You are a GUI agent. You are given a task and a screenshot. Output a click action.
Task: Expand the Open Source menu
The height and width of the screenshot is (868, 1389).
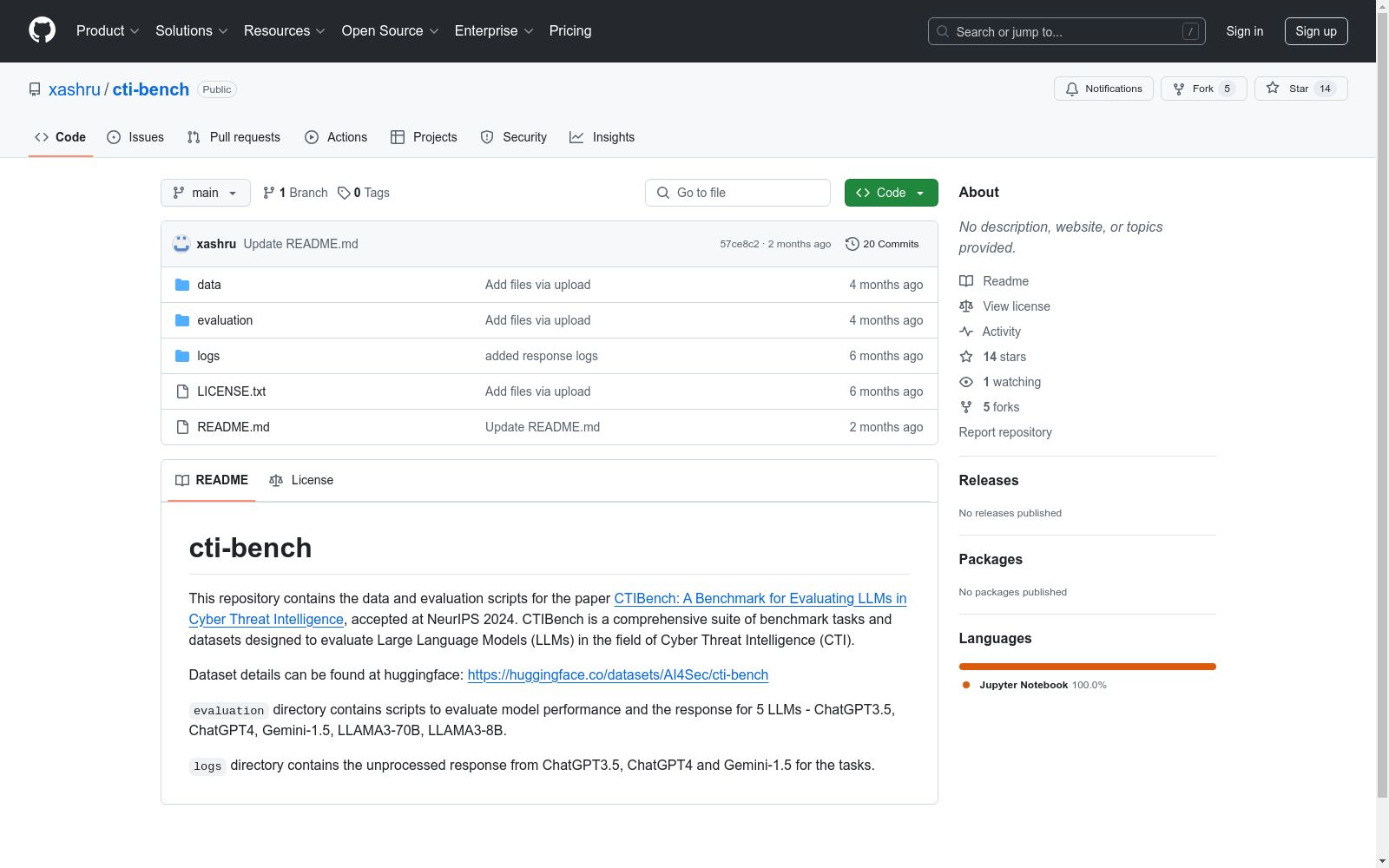coord(391,31)
